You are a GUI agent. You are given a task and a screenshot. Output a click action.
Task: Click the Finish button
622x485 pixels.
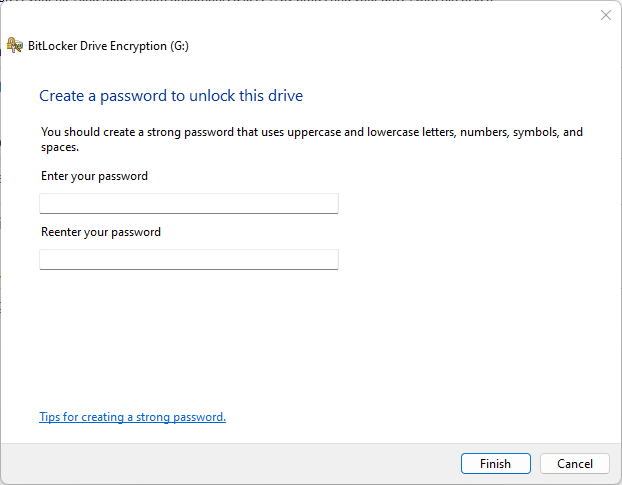pos(495,464)
